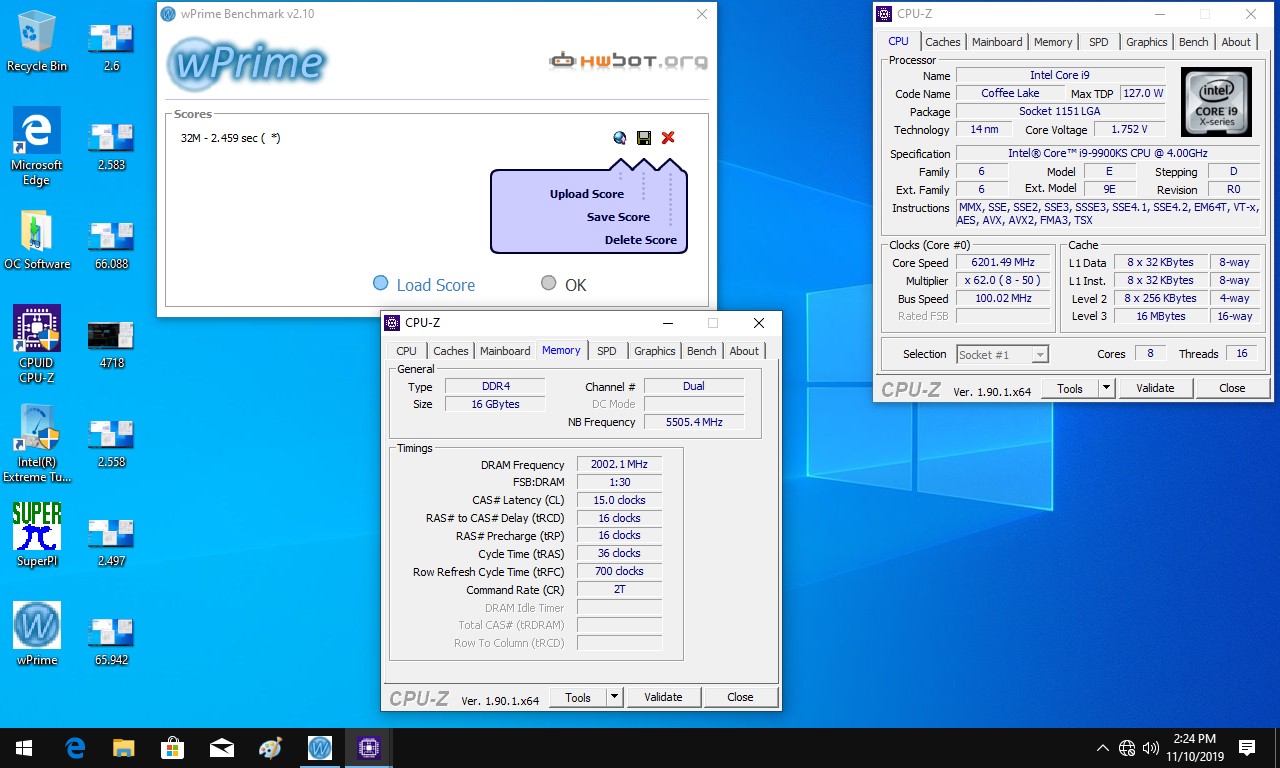The image size is (1280, 768).
Task: Select the 65.942 file on desktop
Action: point(111,641)
